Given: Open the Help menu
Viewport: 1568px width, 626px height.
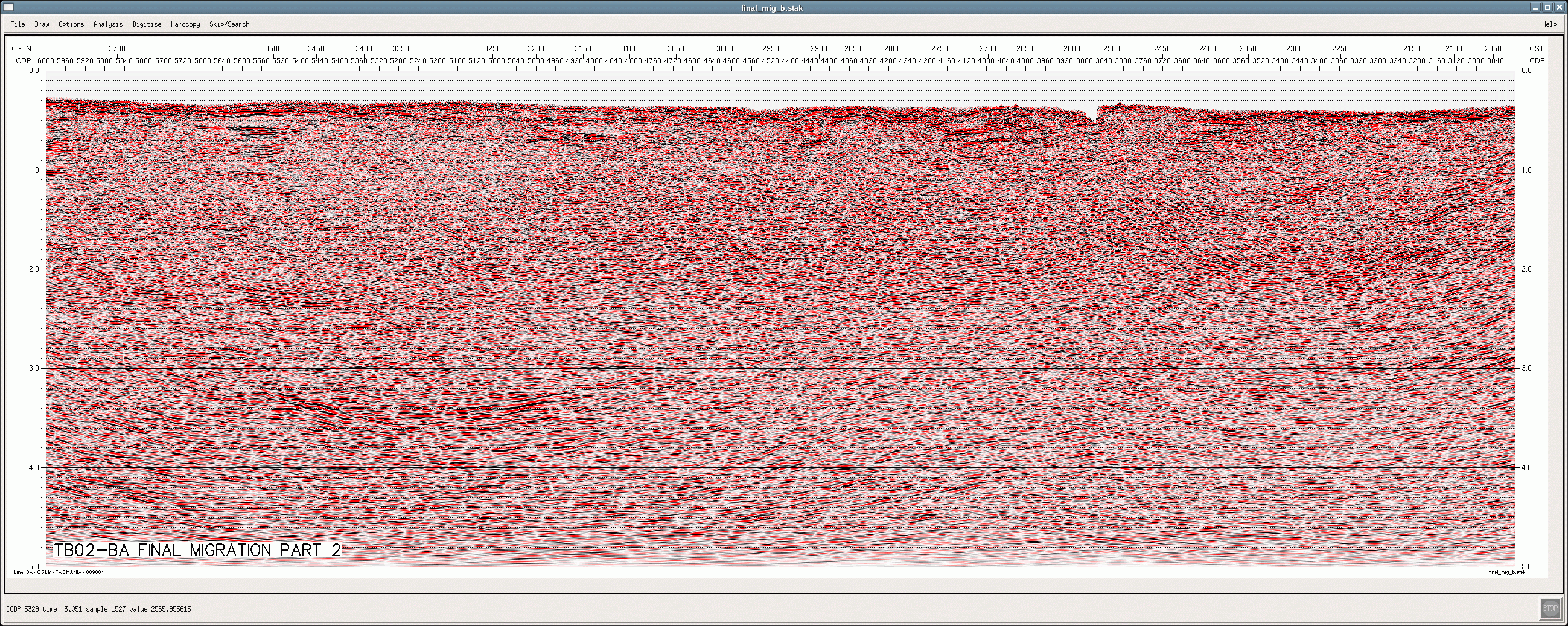Looking at the screenshot, I should tap(1549, 24).
